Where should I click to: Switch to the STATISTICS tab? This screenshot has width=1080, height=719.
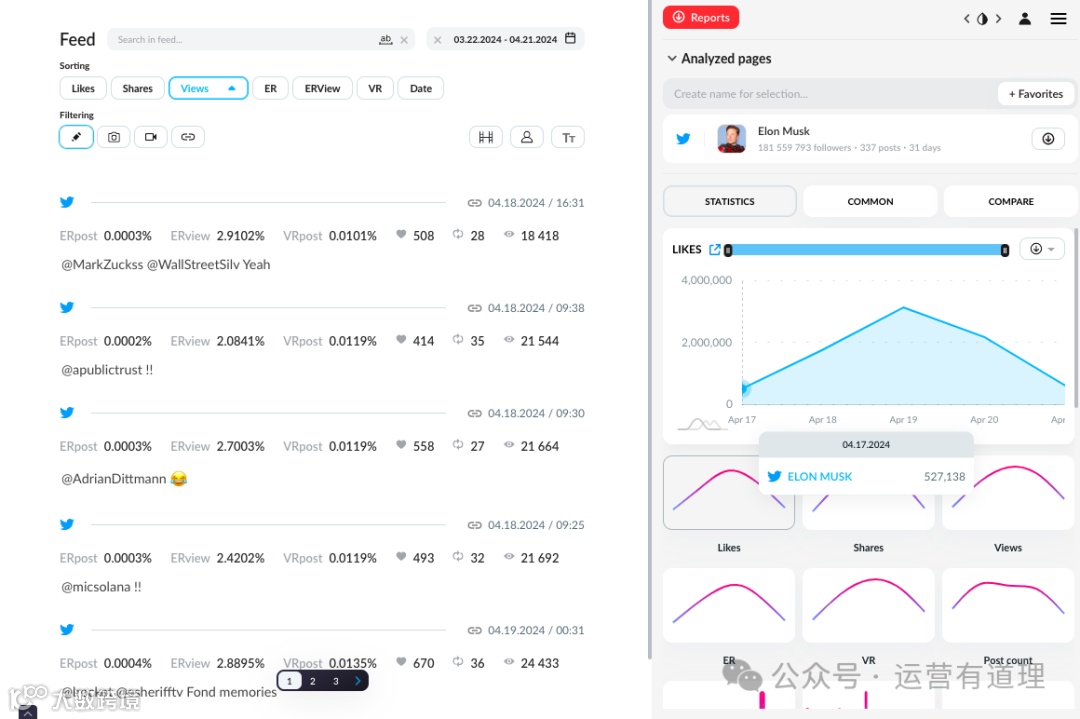(x=729, y=201)
